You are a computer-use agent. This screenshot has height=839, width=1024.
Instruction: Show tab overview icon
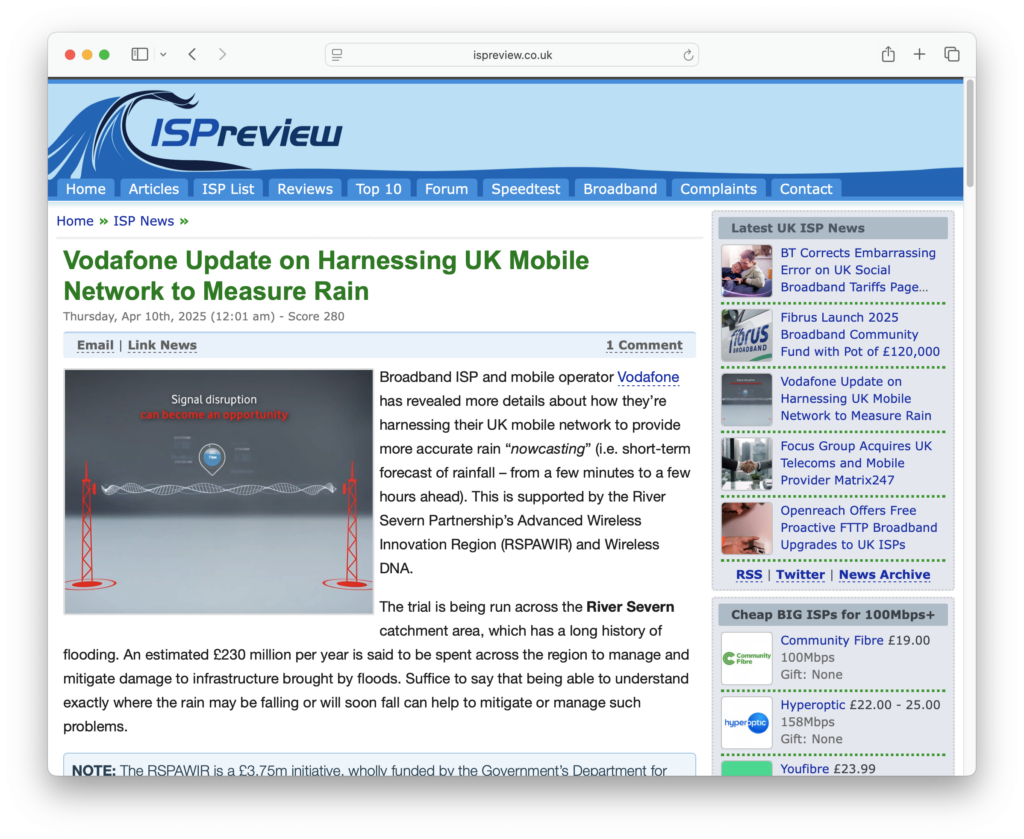tap(952, 54)
